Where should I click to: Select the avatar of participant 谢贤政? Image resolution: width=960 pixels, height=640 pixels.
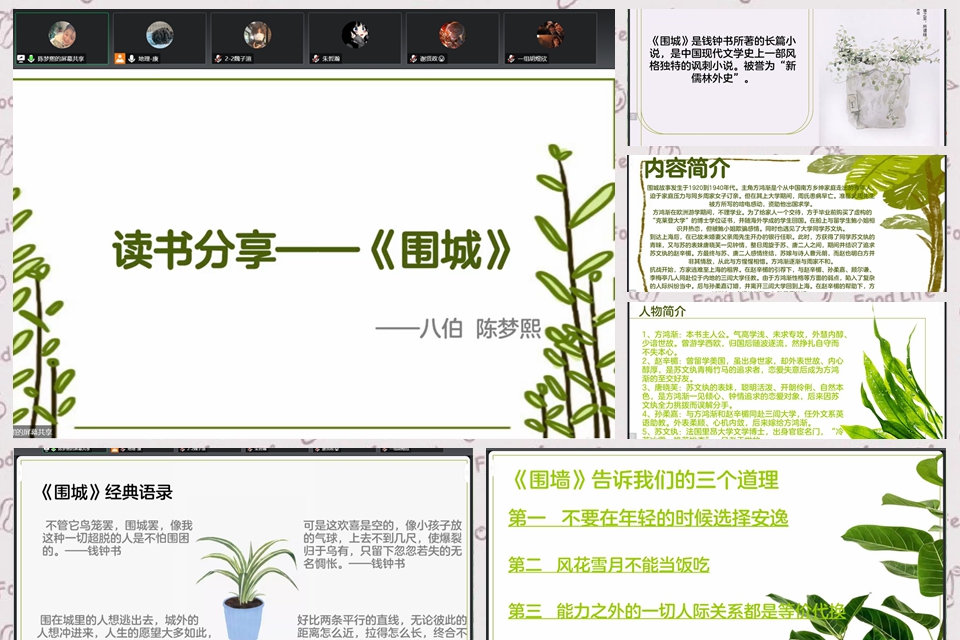click(x=452, y=35)
